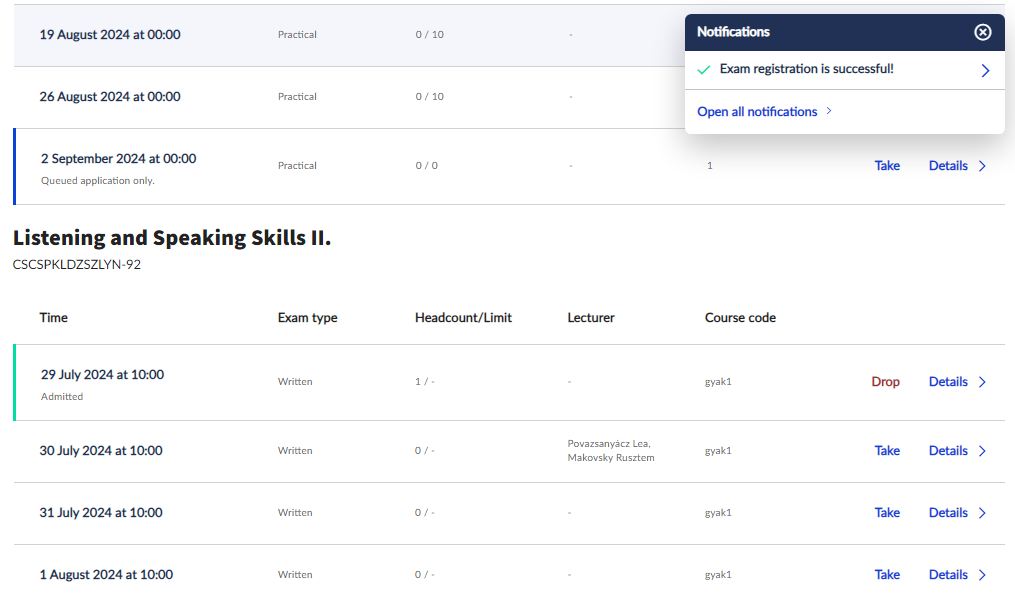The height and width of the screenshot is (600, 1015).
Task: View Details for 30 July 2024 exam
Action: 948,451
